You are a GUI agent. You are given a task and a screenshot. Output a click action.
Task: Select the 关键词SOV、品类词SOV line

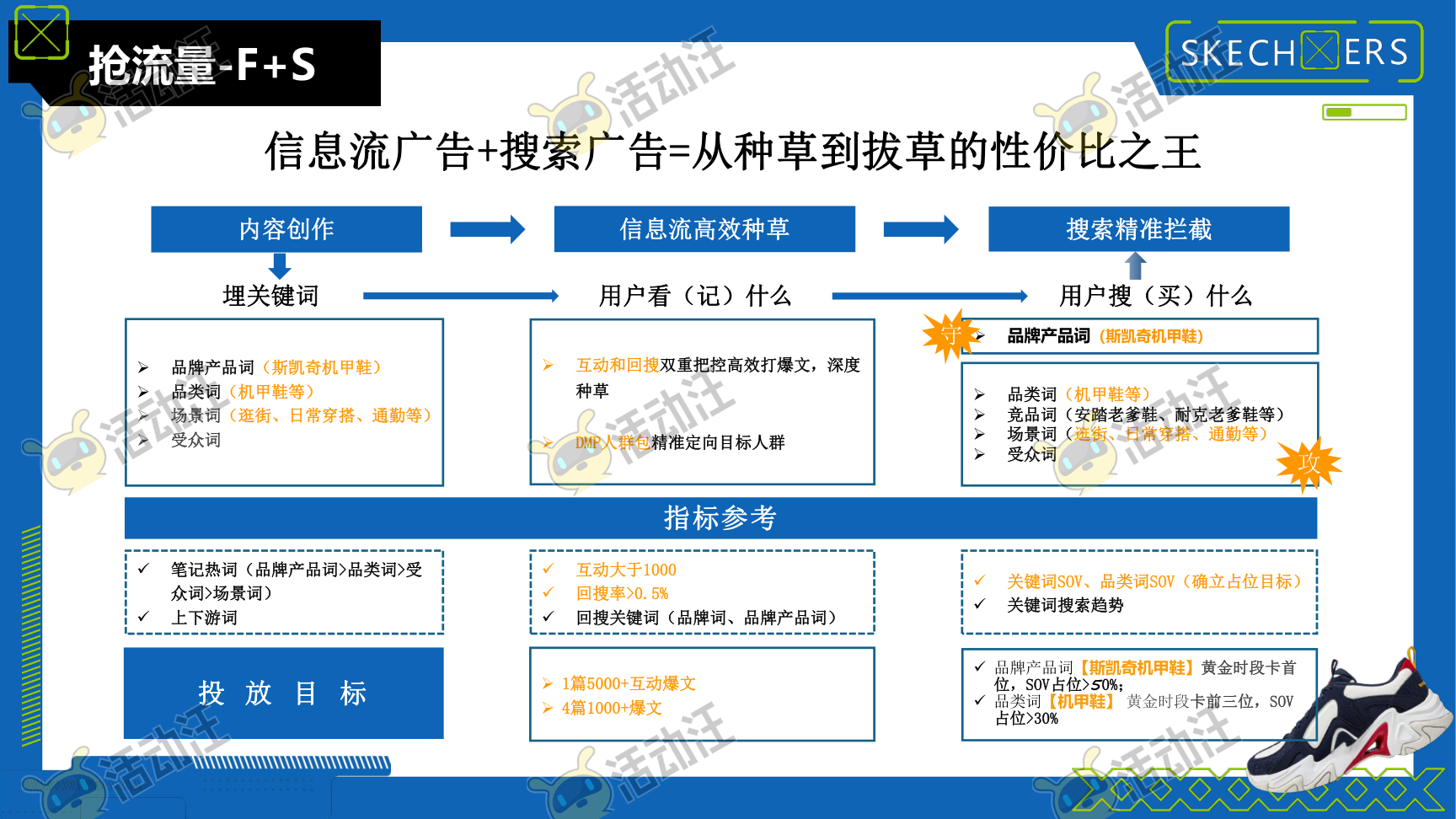(1154, 581)
